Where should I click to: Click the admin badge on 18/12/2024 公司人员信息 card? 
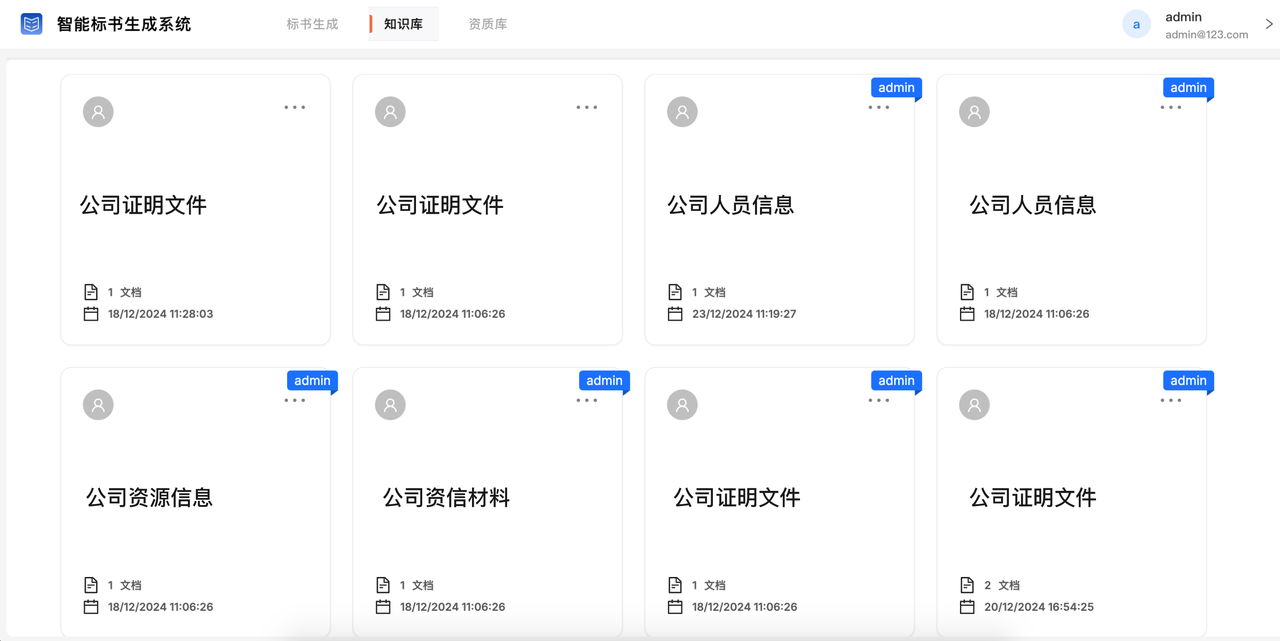[1188, 88]
